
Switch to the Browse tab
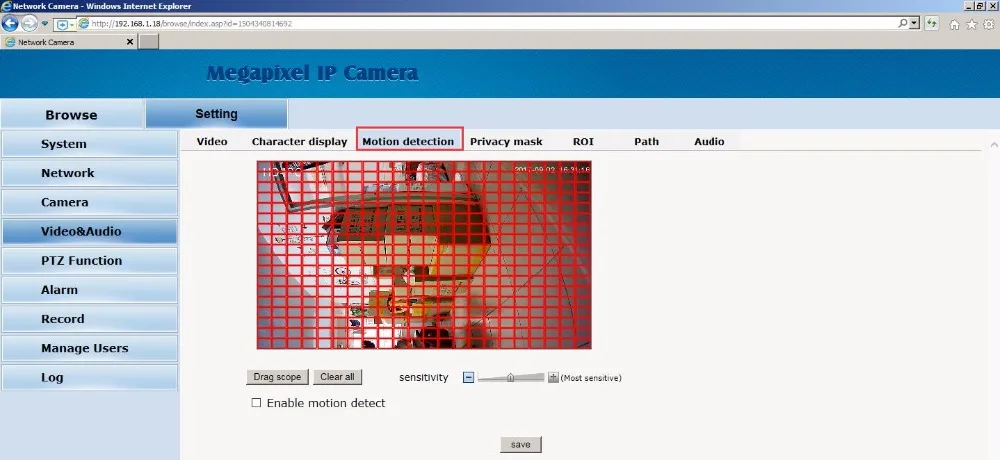[x=71, y=115]
